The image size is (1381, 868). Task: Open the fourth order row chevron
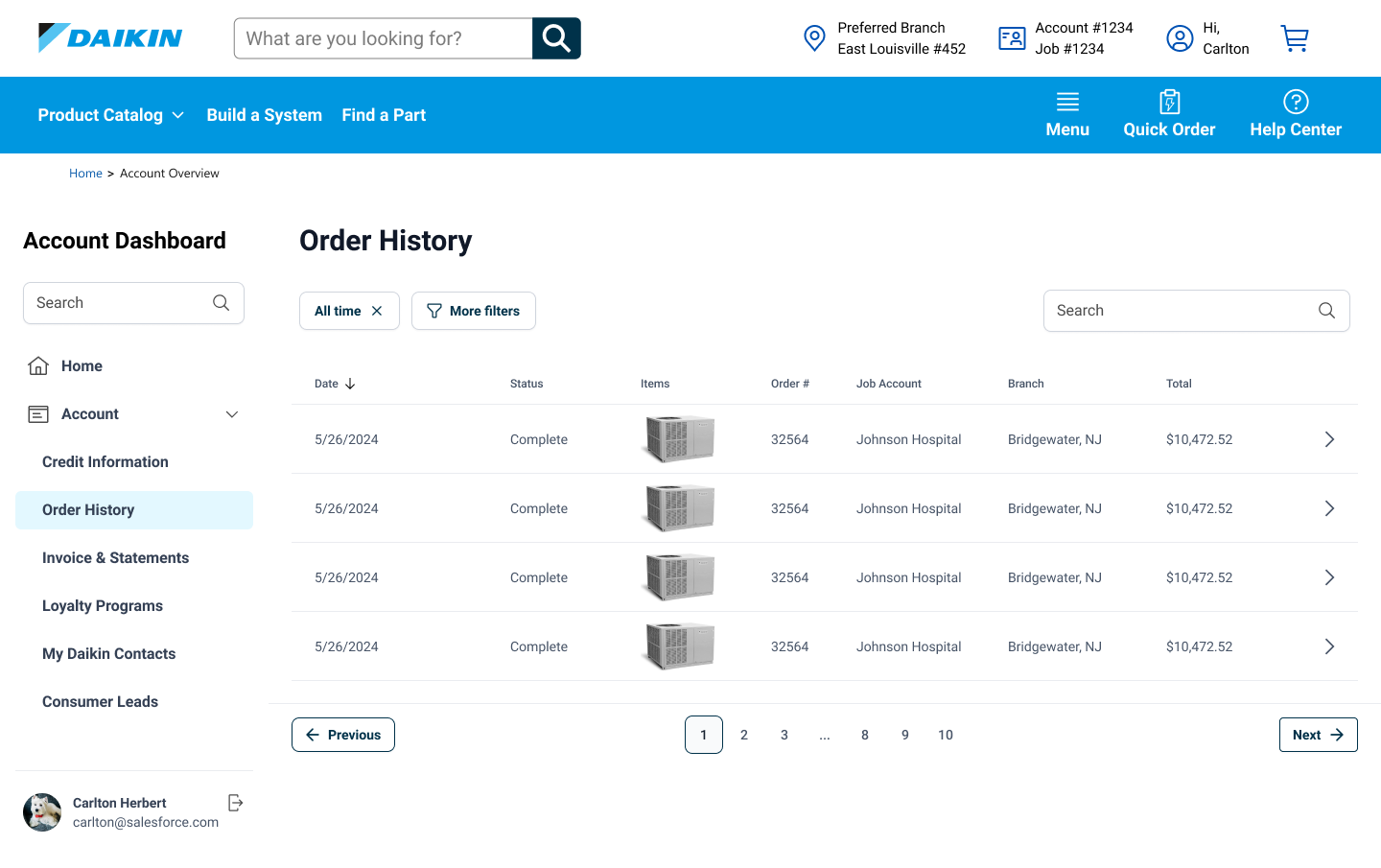click(1329, 646)
